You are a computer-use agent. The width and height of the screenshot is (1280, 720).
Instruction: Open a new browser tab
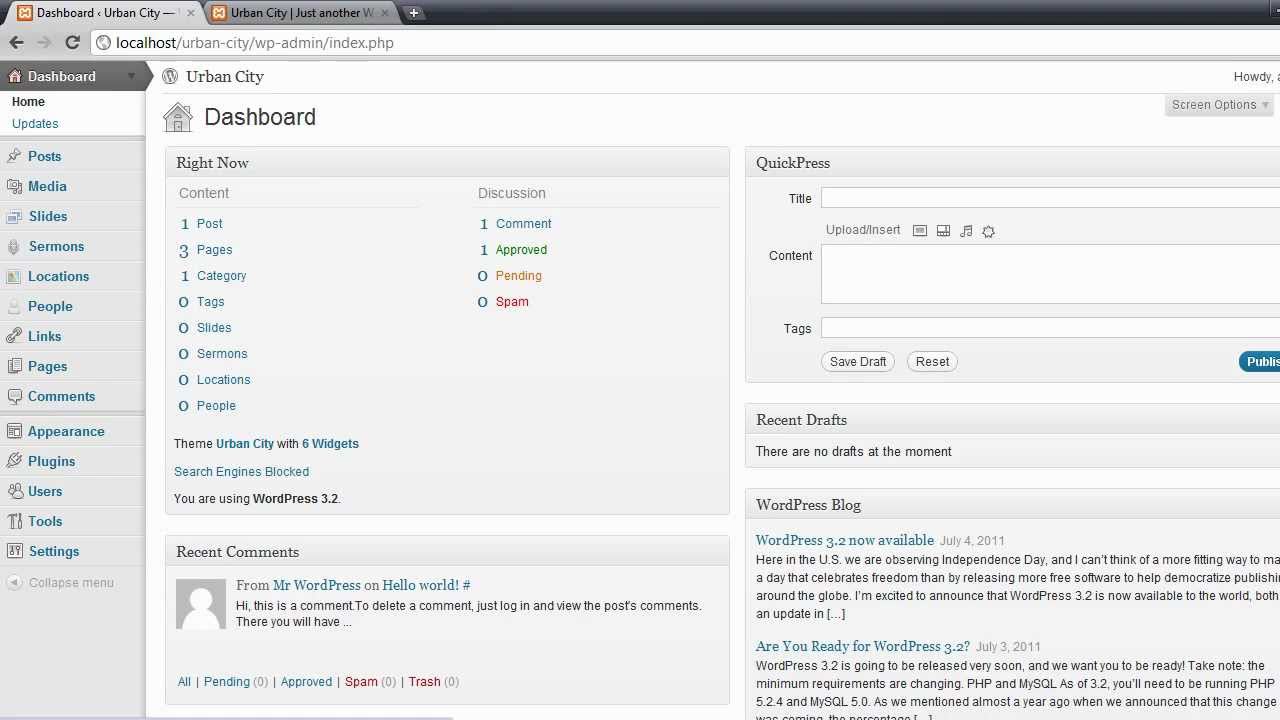tap(413, 13)
